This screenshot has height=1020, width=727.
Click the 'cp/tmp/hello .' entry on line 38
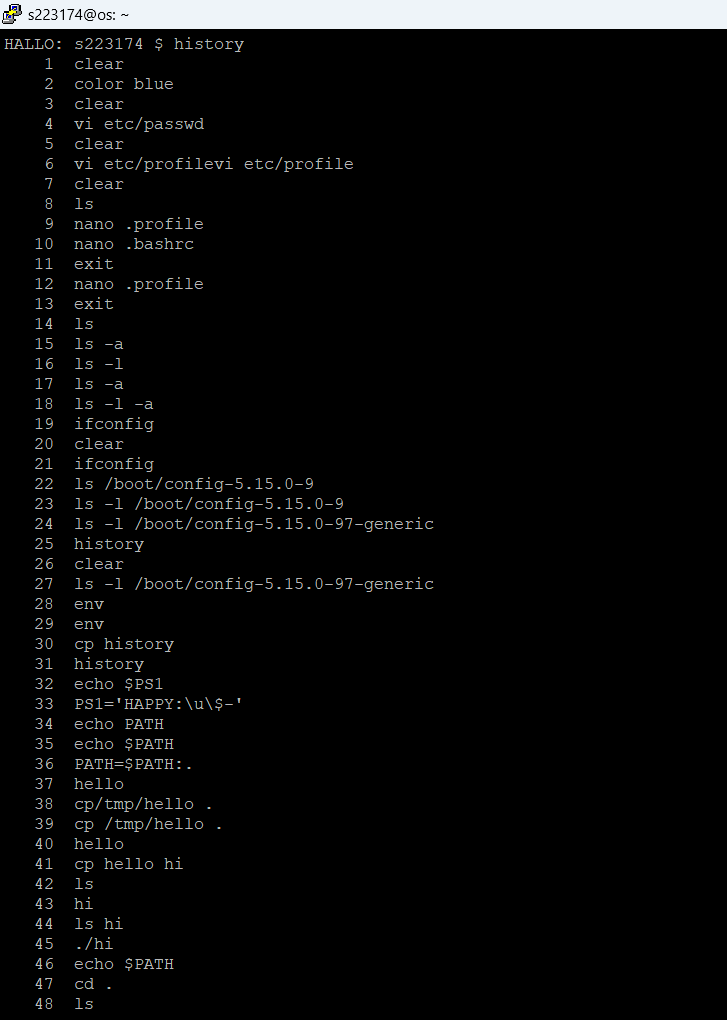(143, 804)
